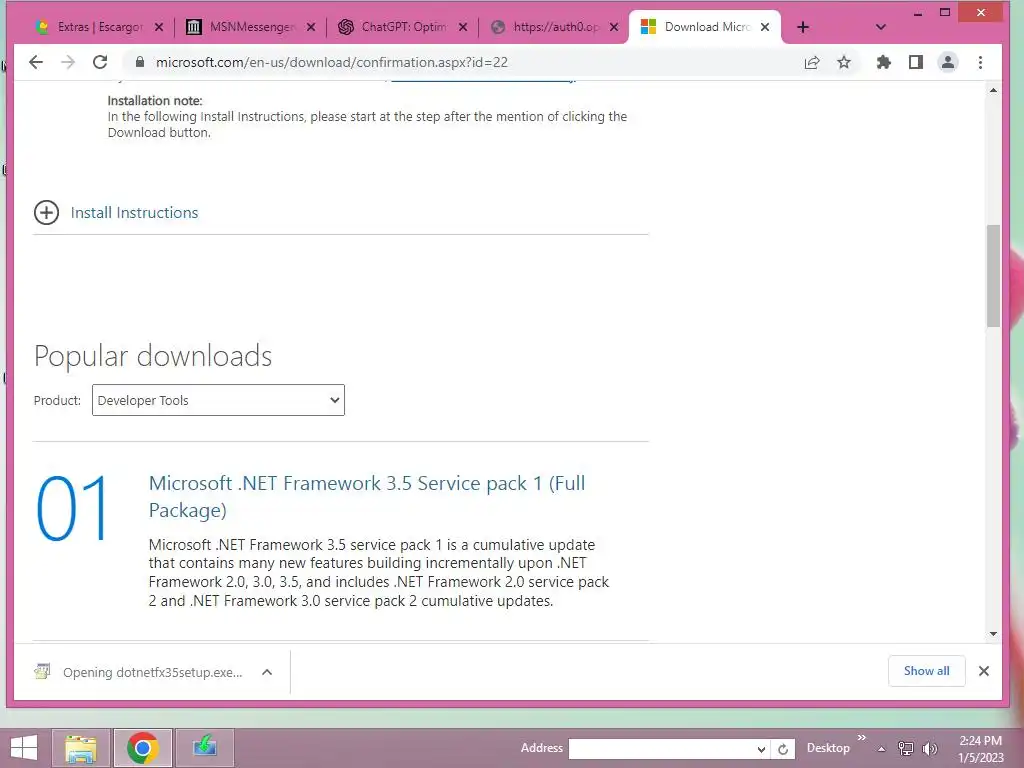This screenshot has height=768, width=1024.
Task: Close the MSNMessenger tab
Action: click(311, 27)
